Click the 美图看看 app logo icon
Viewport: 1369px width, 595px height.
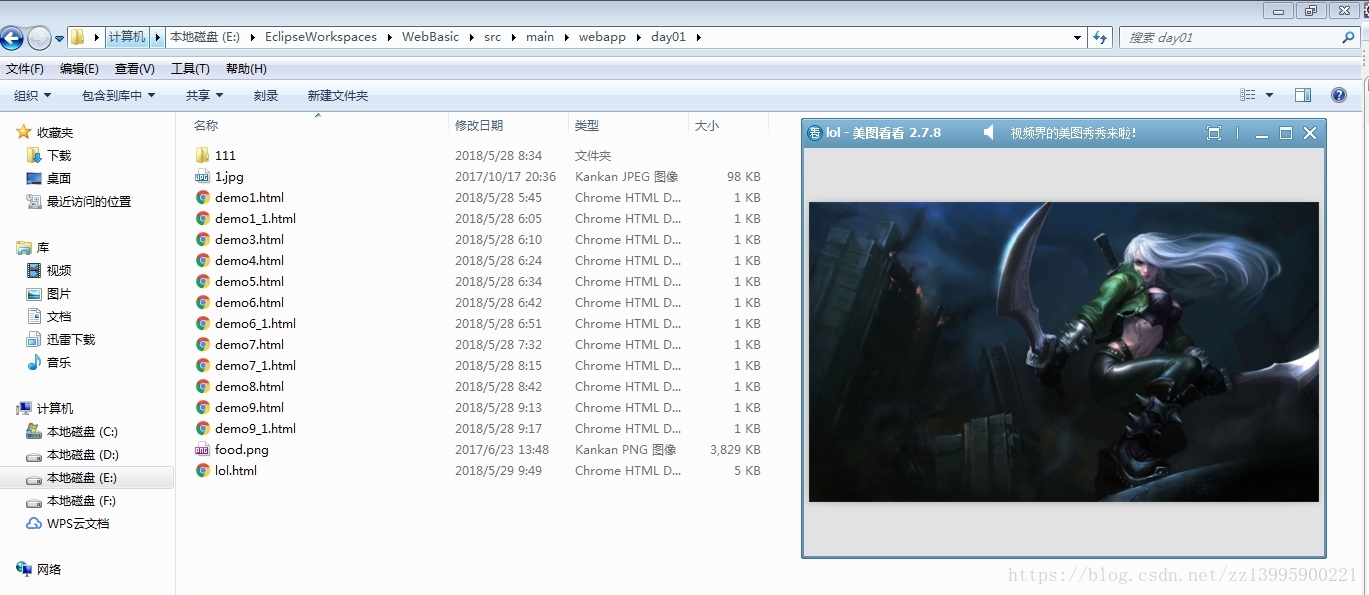click(x=815, y=133)
